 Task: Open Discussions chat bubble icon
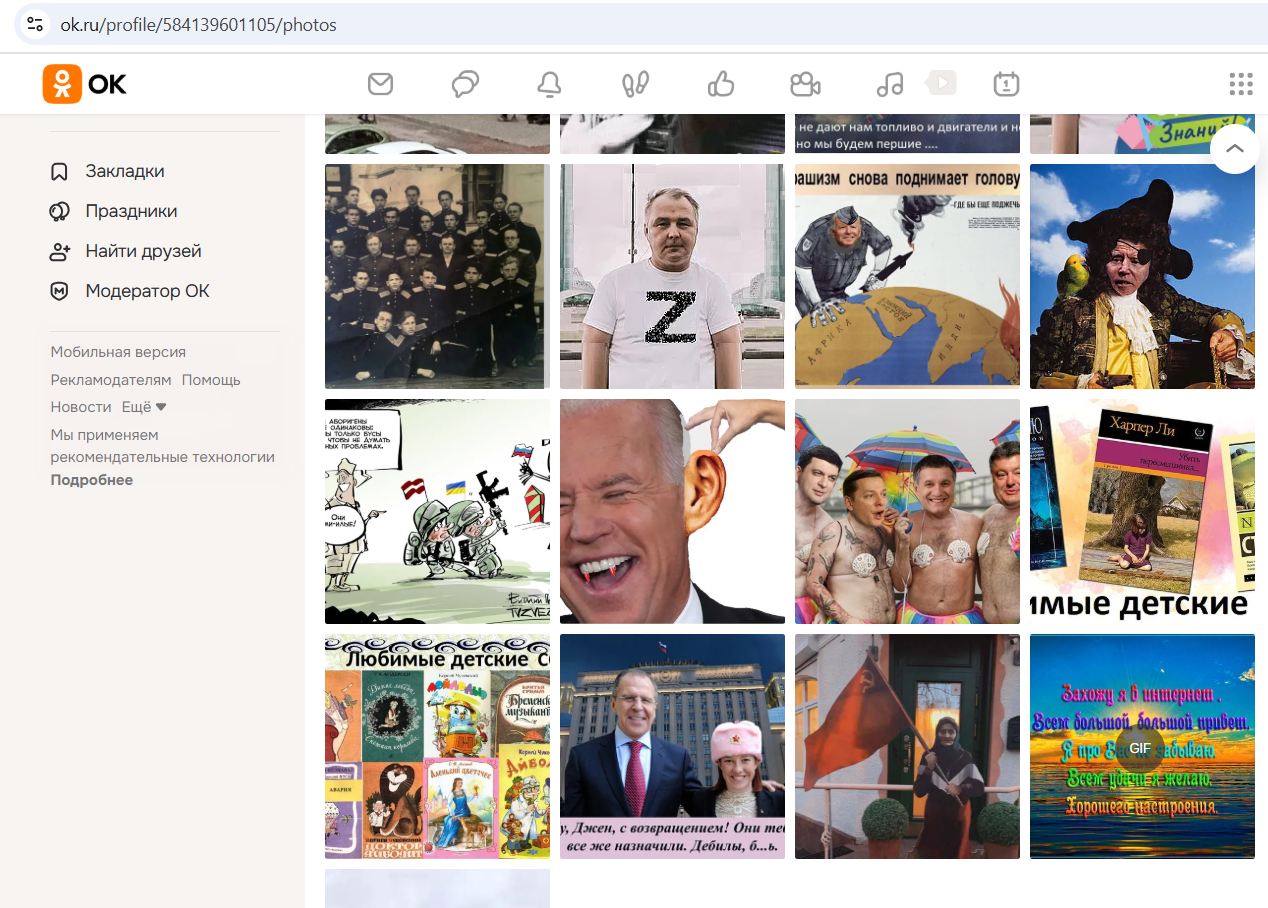click(x=465, y=84)
